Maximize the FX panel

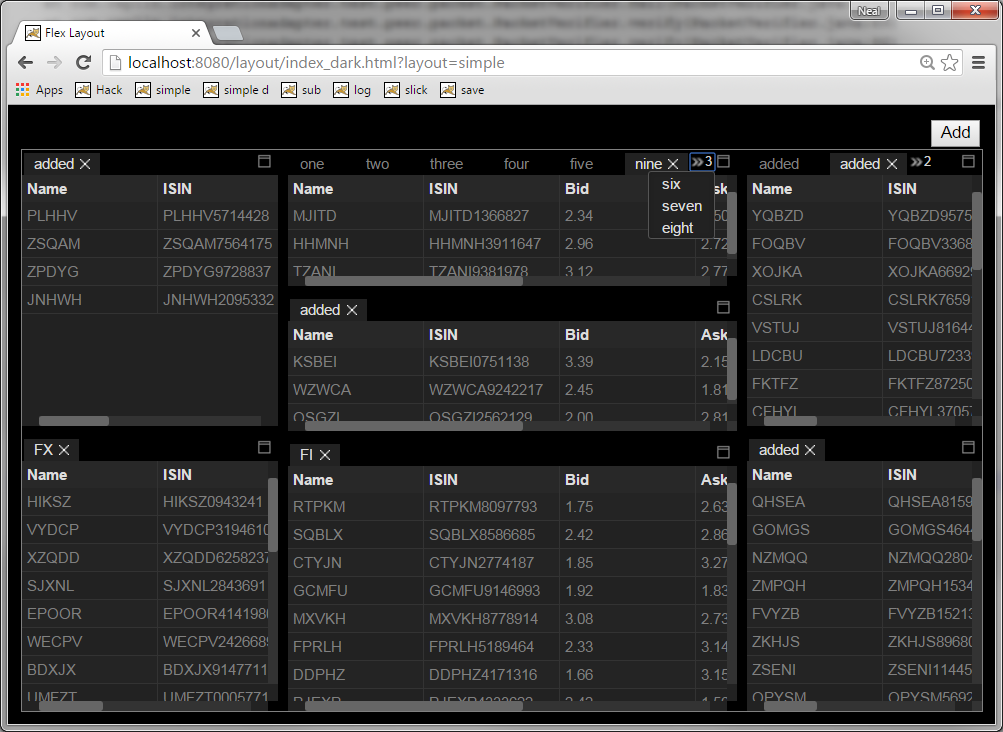pos(264,447)
